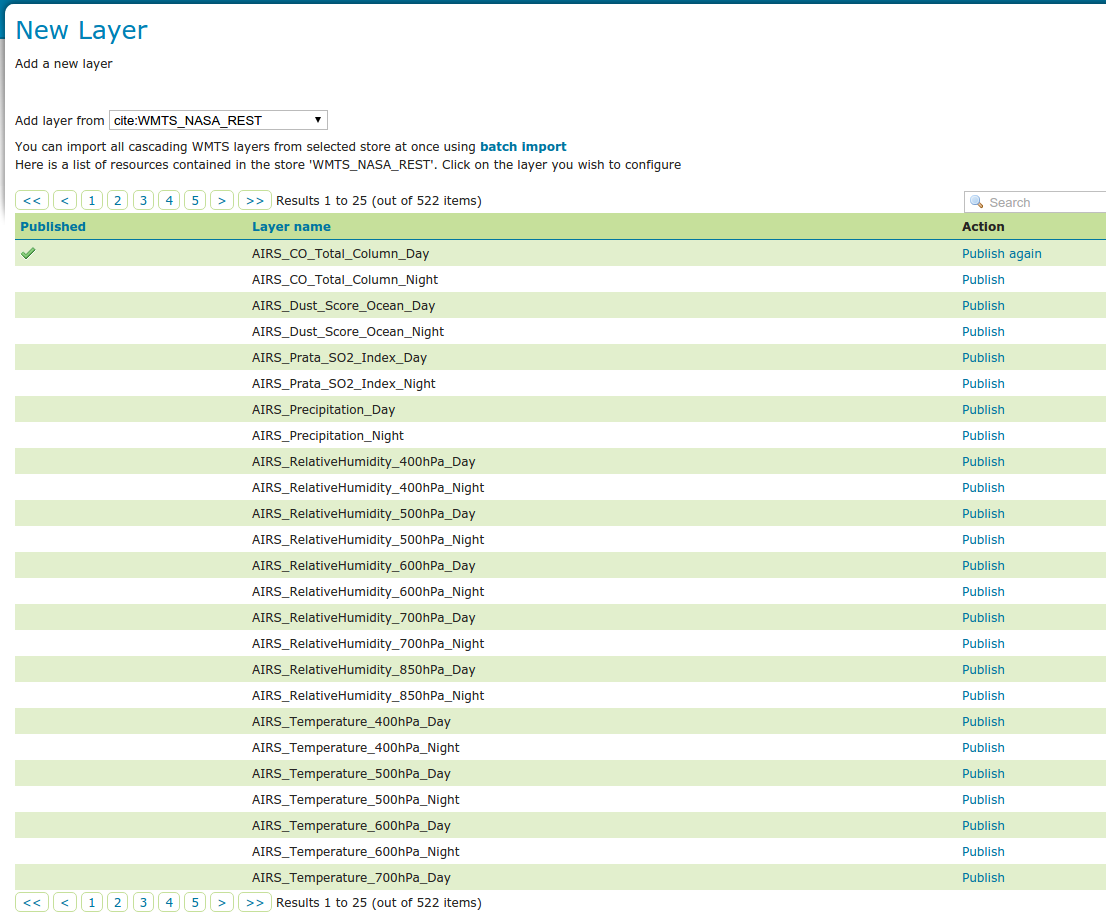Click the search magnifier icon

tap(974, 202)
